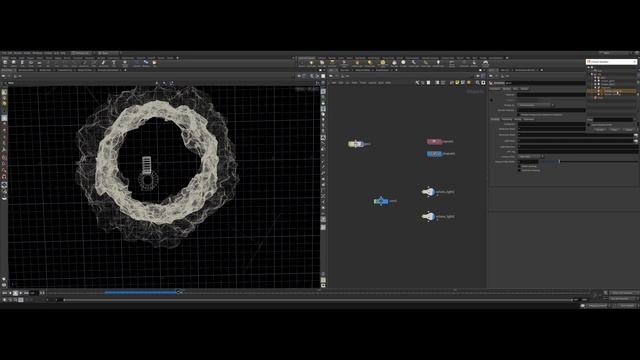Open the Auto Update dropdown at bottom right
Viewport: 640px width, 360px height.
click(x=627, y=305)
